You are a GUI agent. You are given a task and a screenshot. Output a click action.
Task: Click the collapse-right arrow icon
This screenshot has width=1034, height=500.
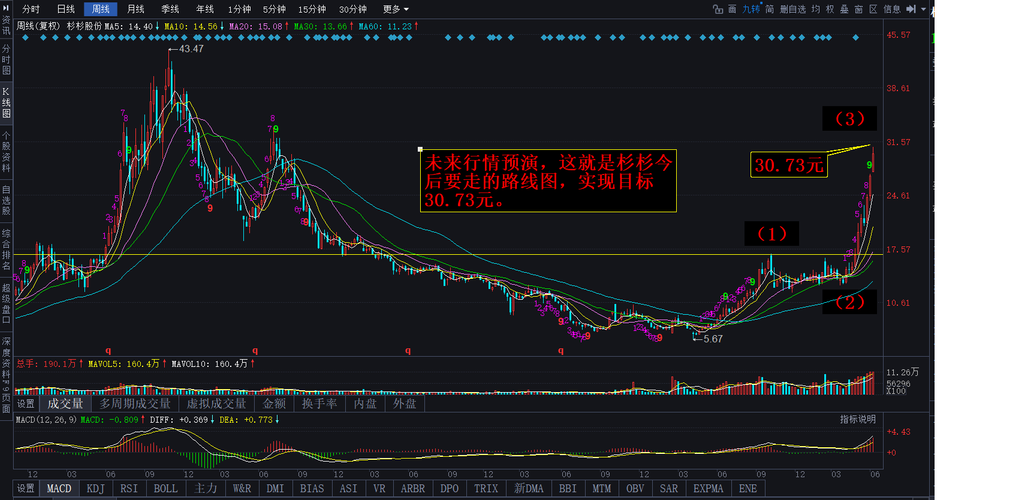(x=911, y=9)
